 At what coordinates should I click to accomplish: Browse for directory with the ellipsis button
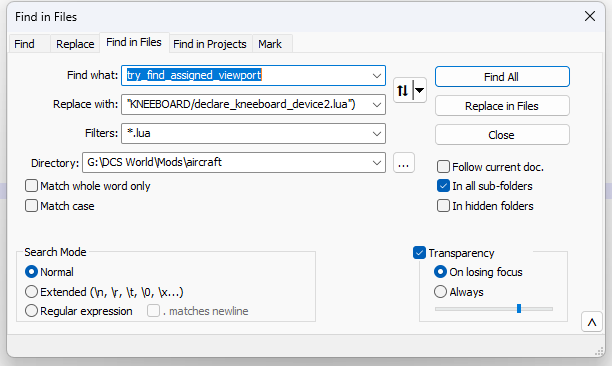404,163
